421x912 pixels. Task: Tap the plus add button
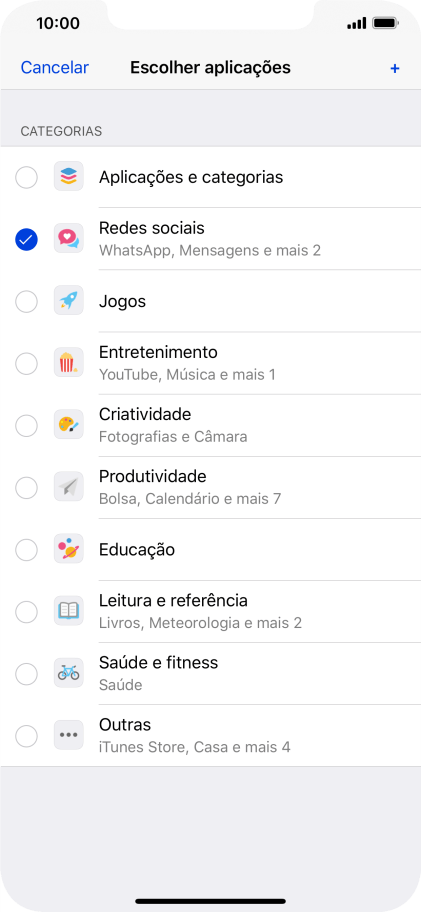[x=395, y=69]
